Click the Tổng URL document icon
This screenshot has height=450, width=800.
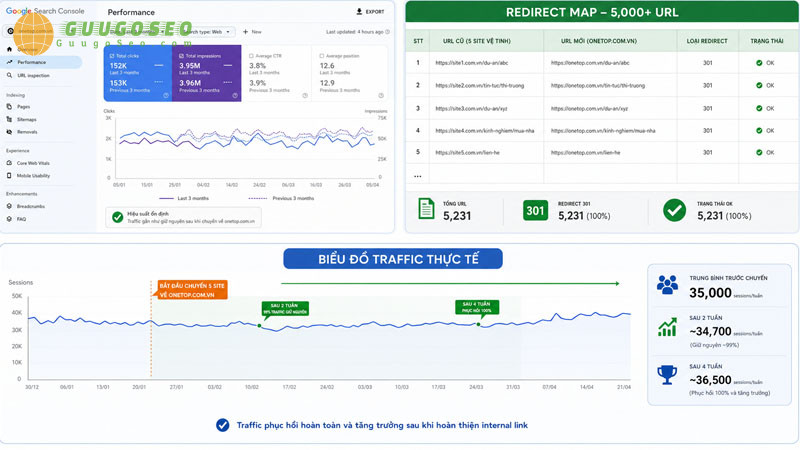click(x=426, y=209)
